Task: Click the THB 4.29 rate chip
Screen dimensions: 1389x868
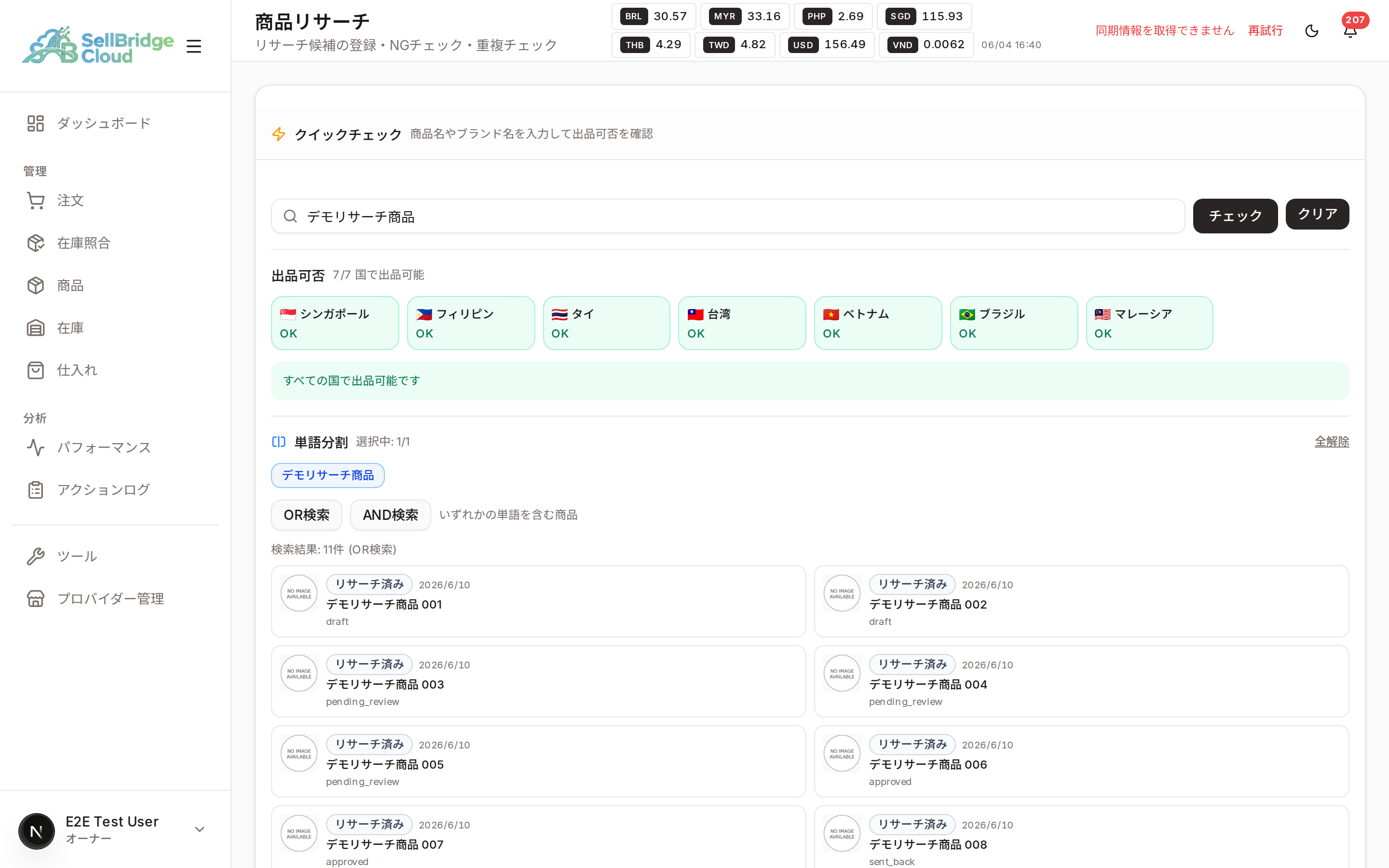Action: [651, 44]
